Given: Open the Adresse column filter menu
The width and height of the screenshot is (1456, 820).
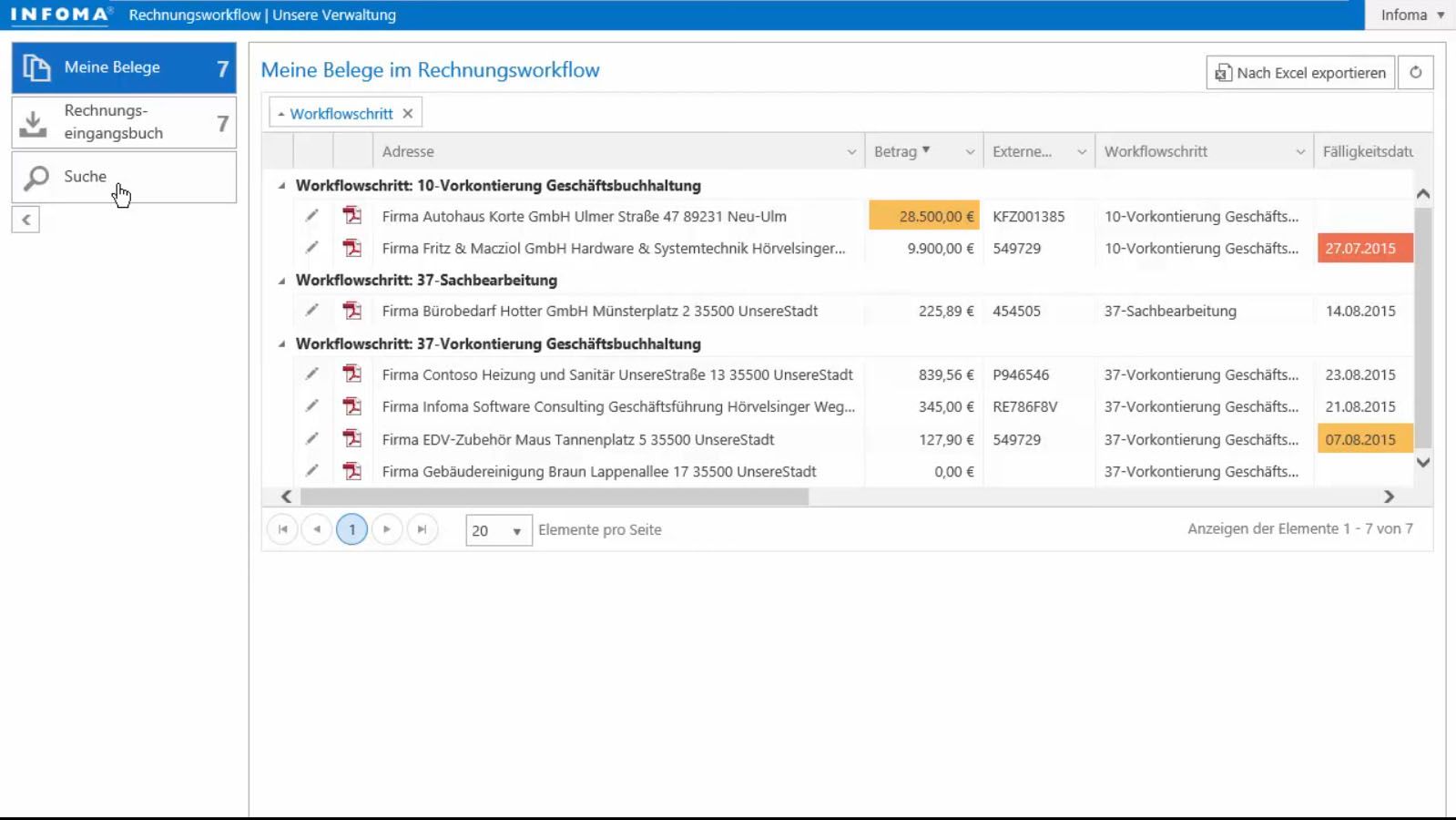Looking at the screenshot, I should [x=851, y=152].
